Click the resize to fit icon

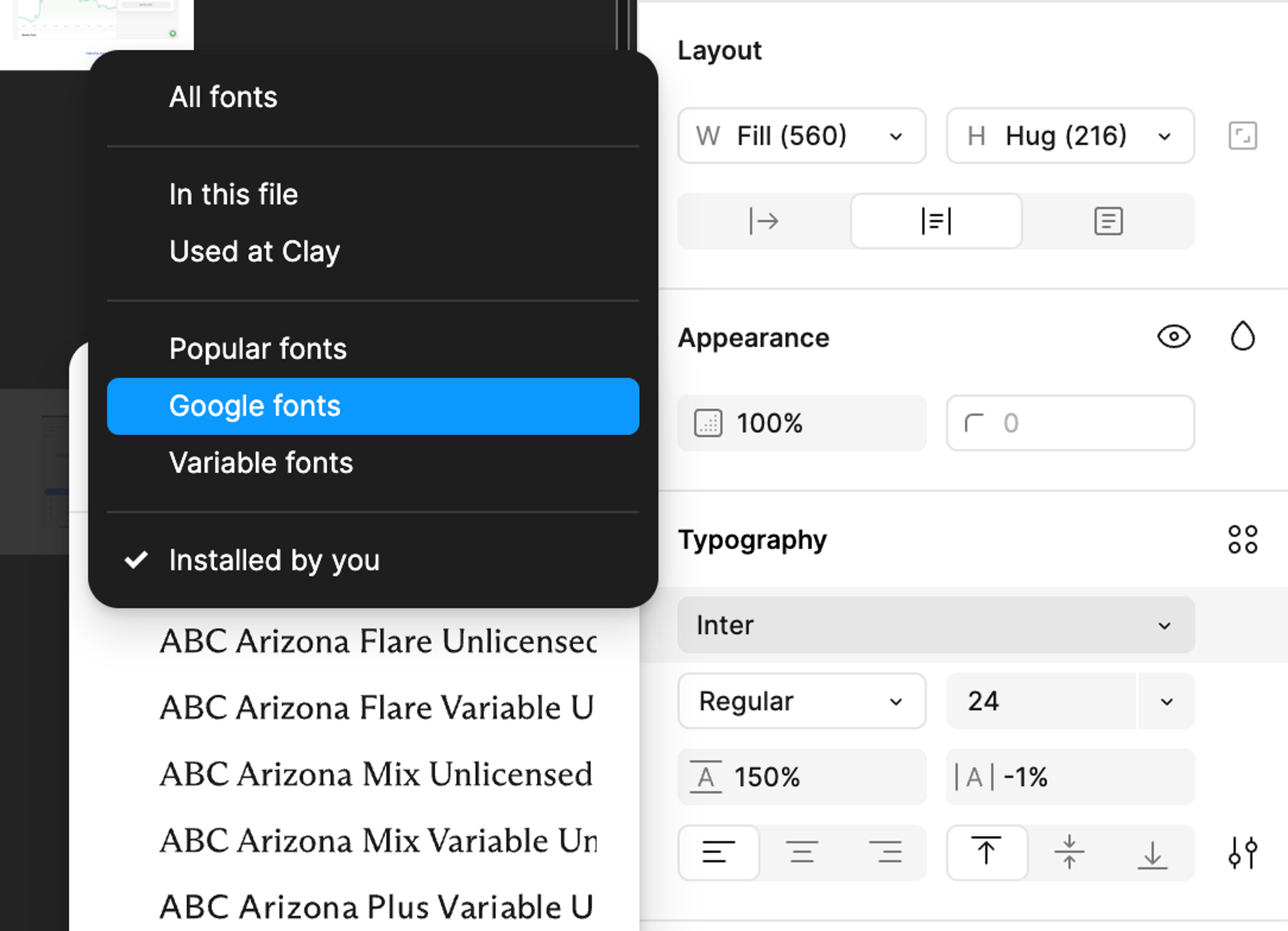click(x=1242, y=136)
